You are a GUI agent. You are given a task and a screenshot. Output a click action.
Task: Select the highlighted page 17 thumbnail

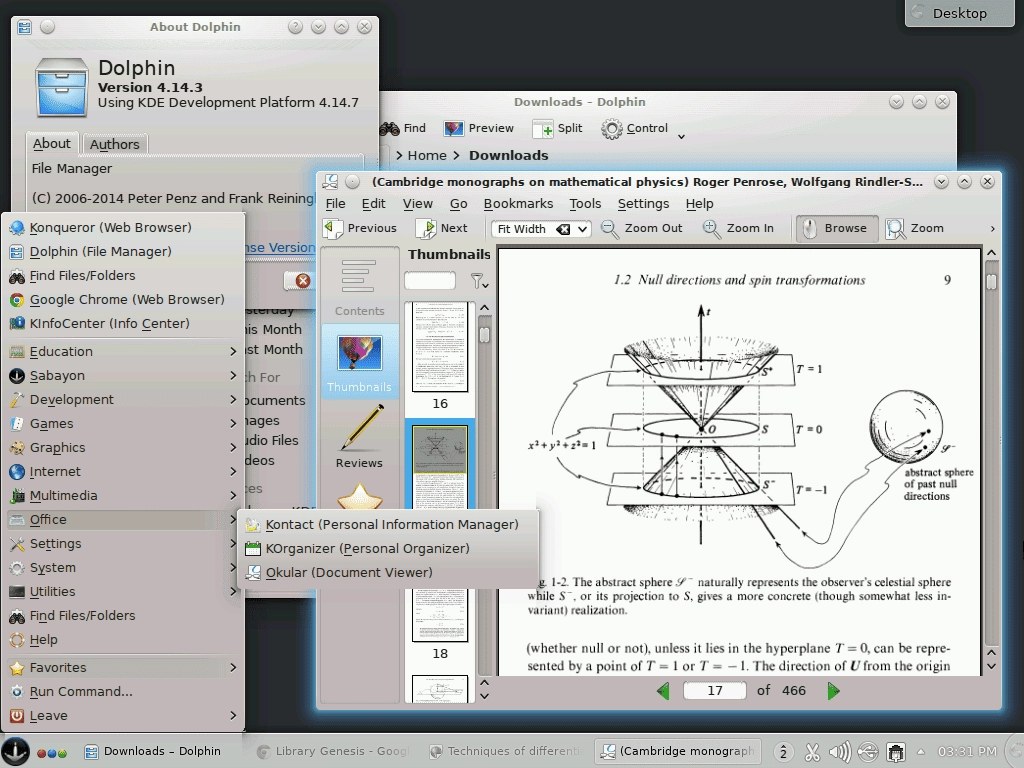click(x=440, y=465)
